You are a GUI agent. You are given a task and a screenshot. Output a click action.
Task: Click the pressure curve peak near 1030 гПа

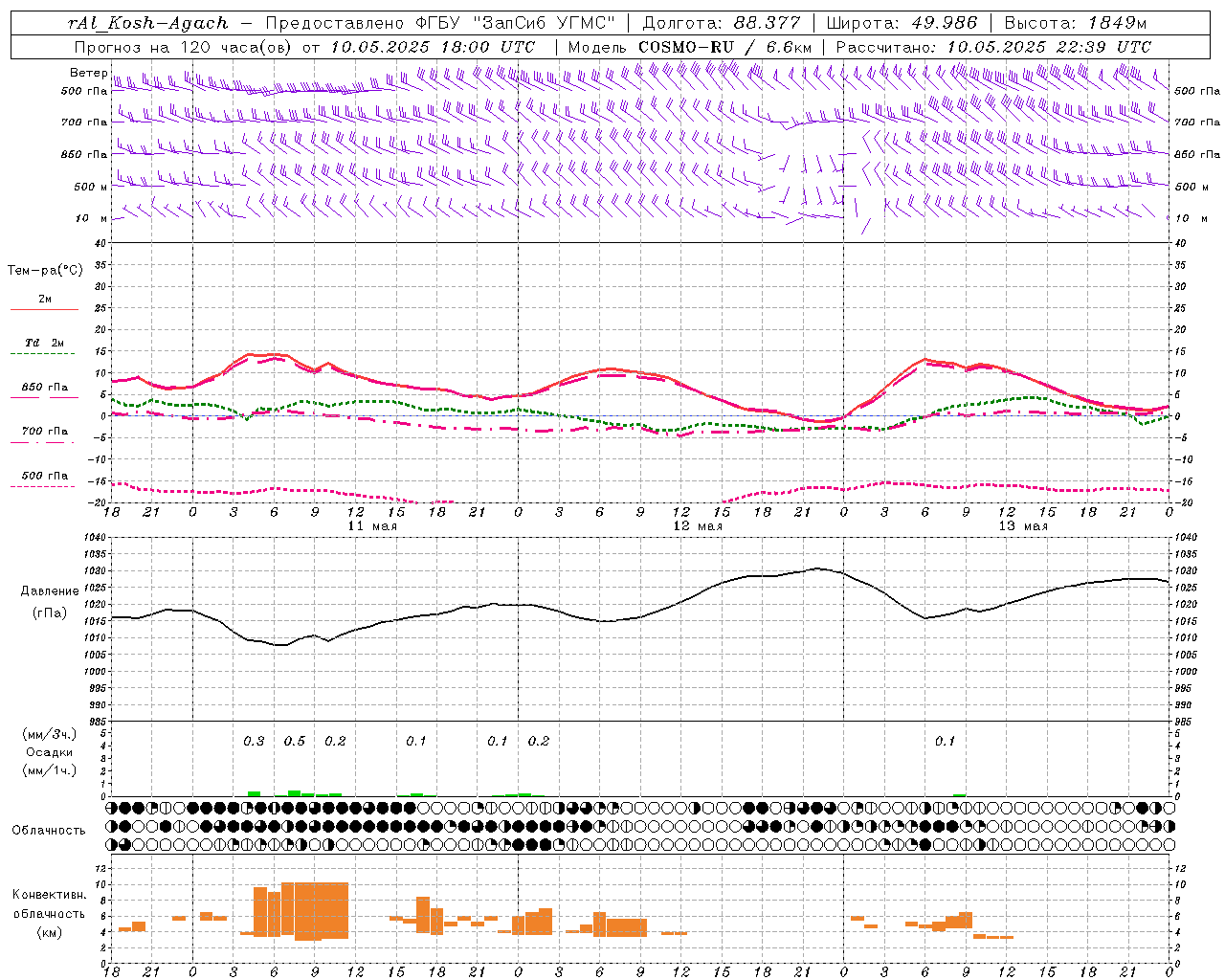(817, 568)
